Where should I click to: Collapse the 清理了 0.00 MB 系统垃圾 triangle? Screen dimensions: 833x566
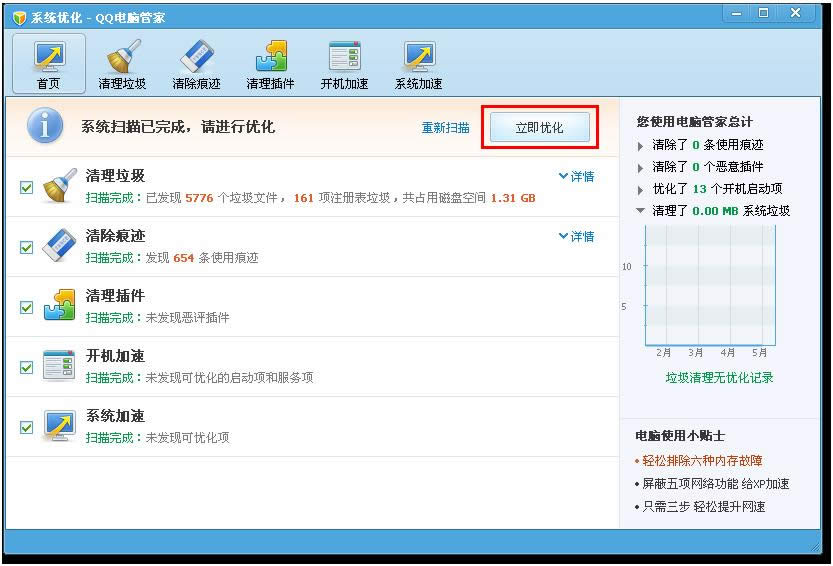[x=641, y=211]
